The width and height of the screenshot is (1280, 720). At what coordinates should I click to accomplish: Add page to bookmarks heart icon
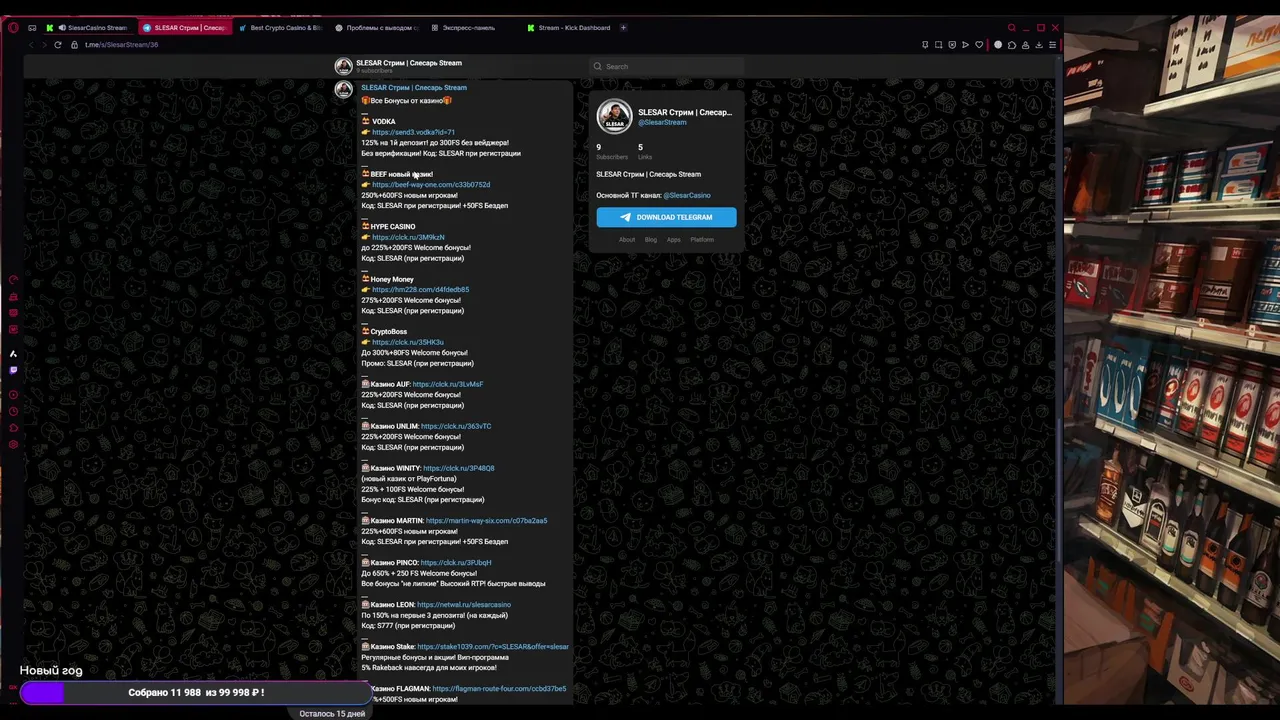pyautogui.click(x=979, y=45)
